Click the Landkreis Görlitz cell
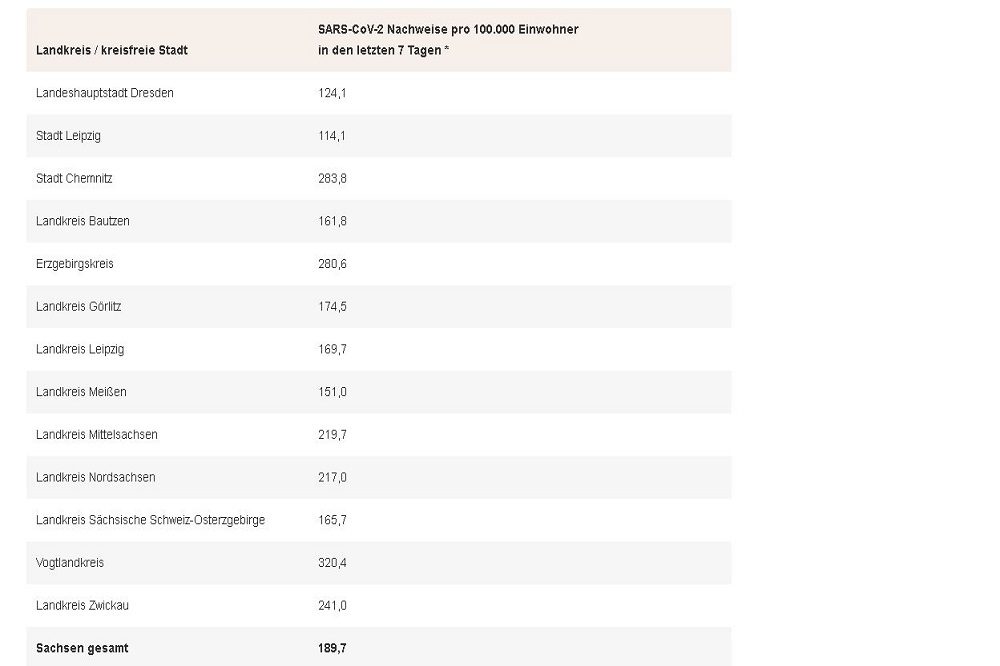Image resolution: width=1000 pixels, height=666 pixels. [79, 306]
